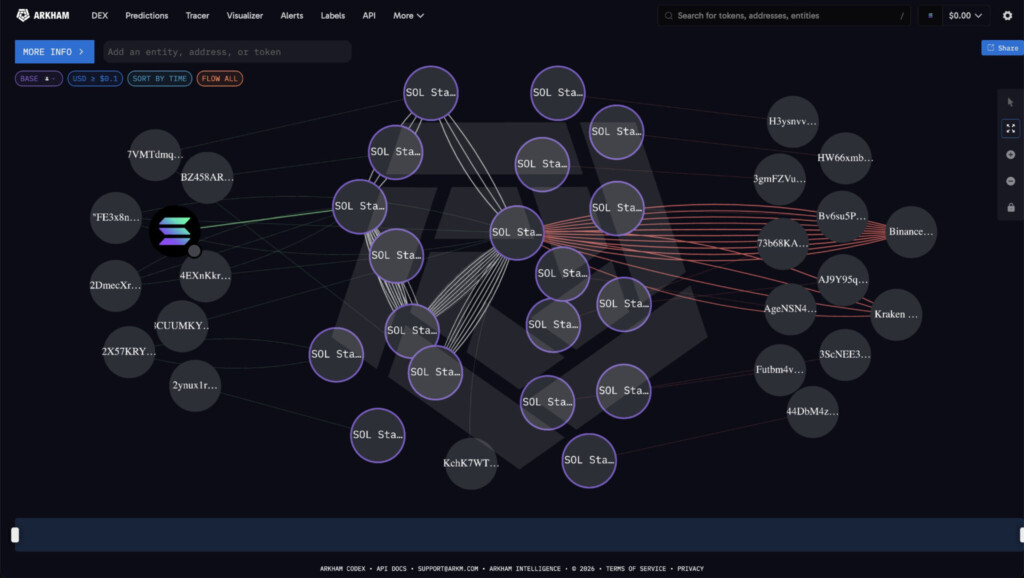
Task: Select the KchK7WT... address node
Action: click(x=471, y=463)
